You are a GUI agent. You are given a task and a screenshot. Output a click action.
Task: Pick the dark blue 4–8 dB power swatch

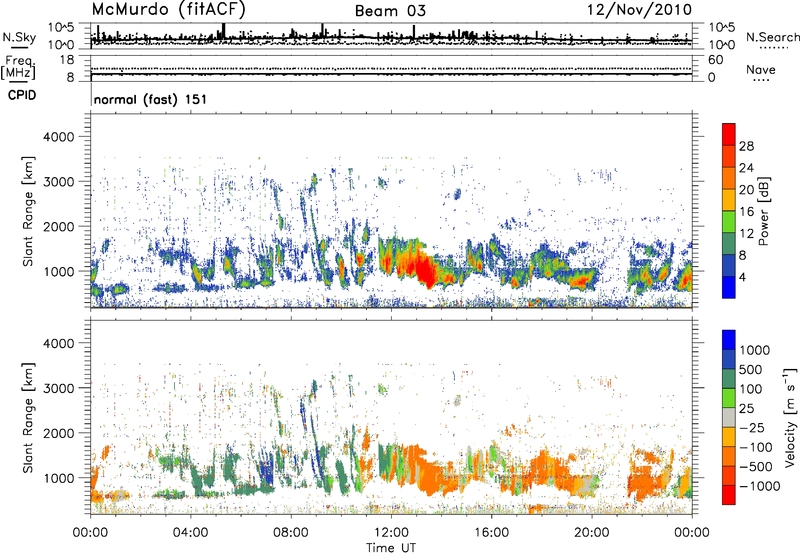pos(729,266)
